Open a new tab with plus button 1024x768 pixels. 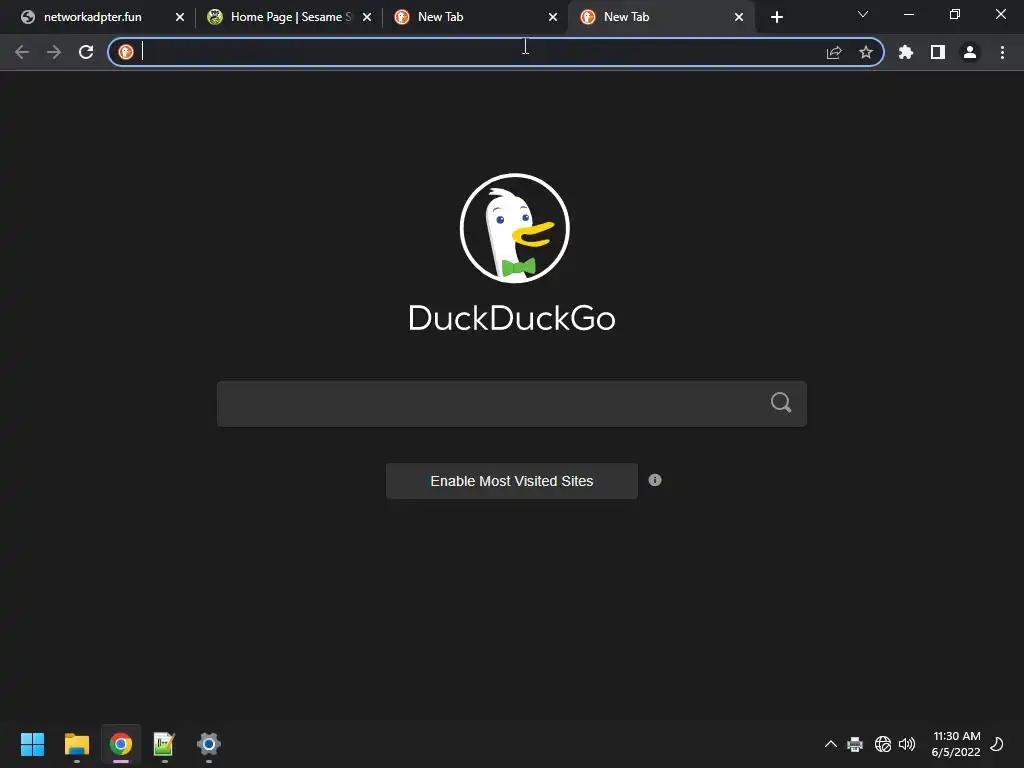[x=776, y=17]
